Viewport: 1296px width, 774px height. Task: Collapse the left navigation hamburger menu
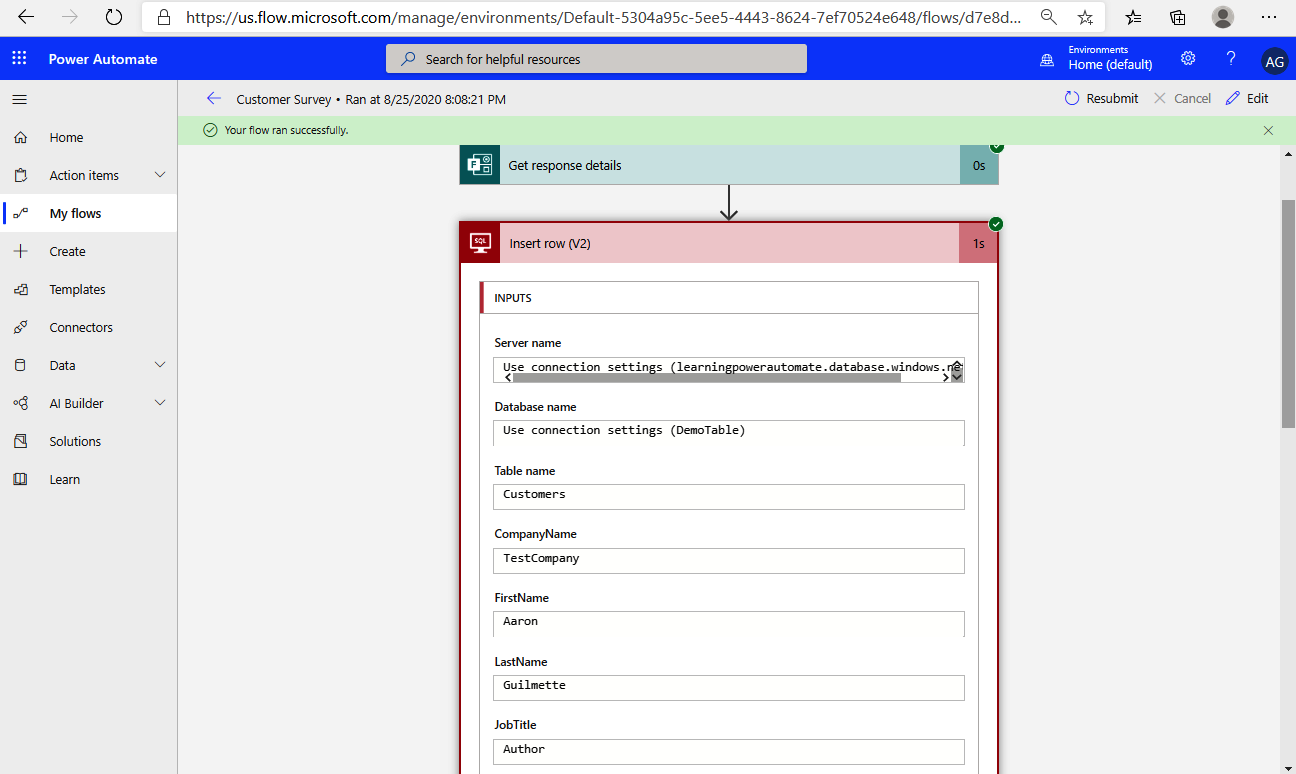click(x=20, y=99)
